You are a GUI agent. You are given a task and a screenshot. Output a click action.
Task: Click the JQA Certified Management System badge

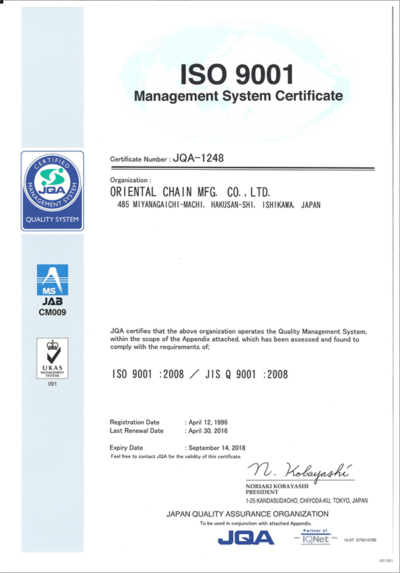[x=52, y=190]
